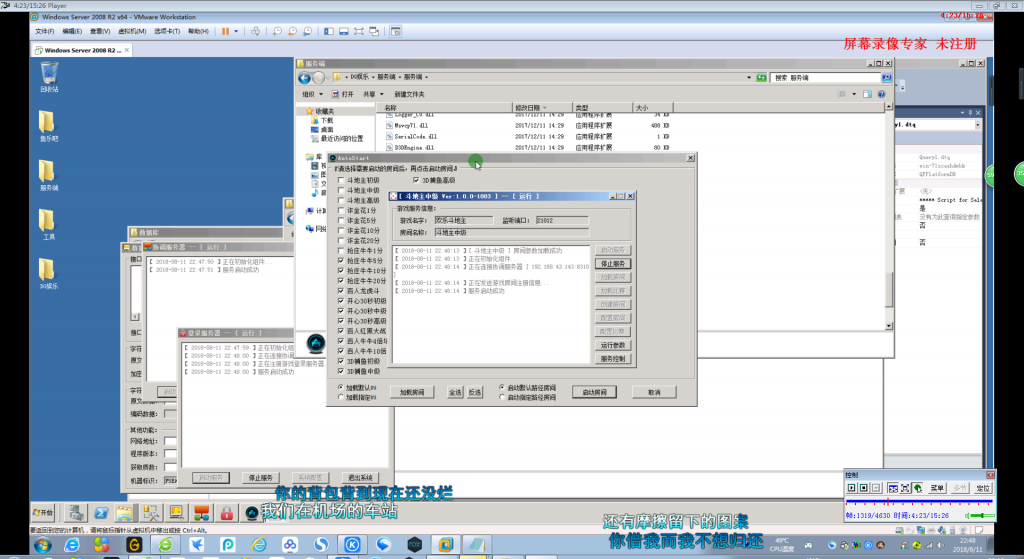Click the play button in the 控制 panel

(x=852, y=488)
